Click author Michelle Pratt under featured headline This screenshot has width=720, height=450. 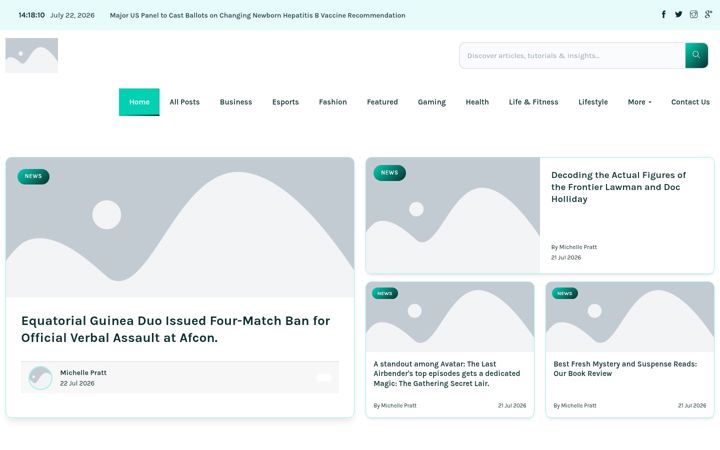pyautogui.click(x=83, y=372)
